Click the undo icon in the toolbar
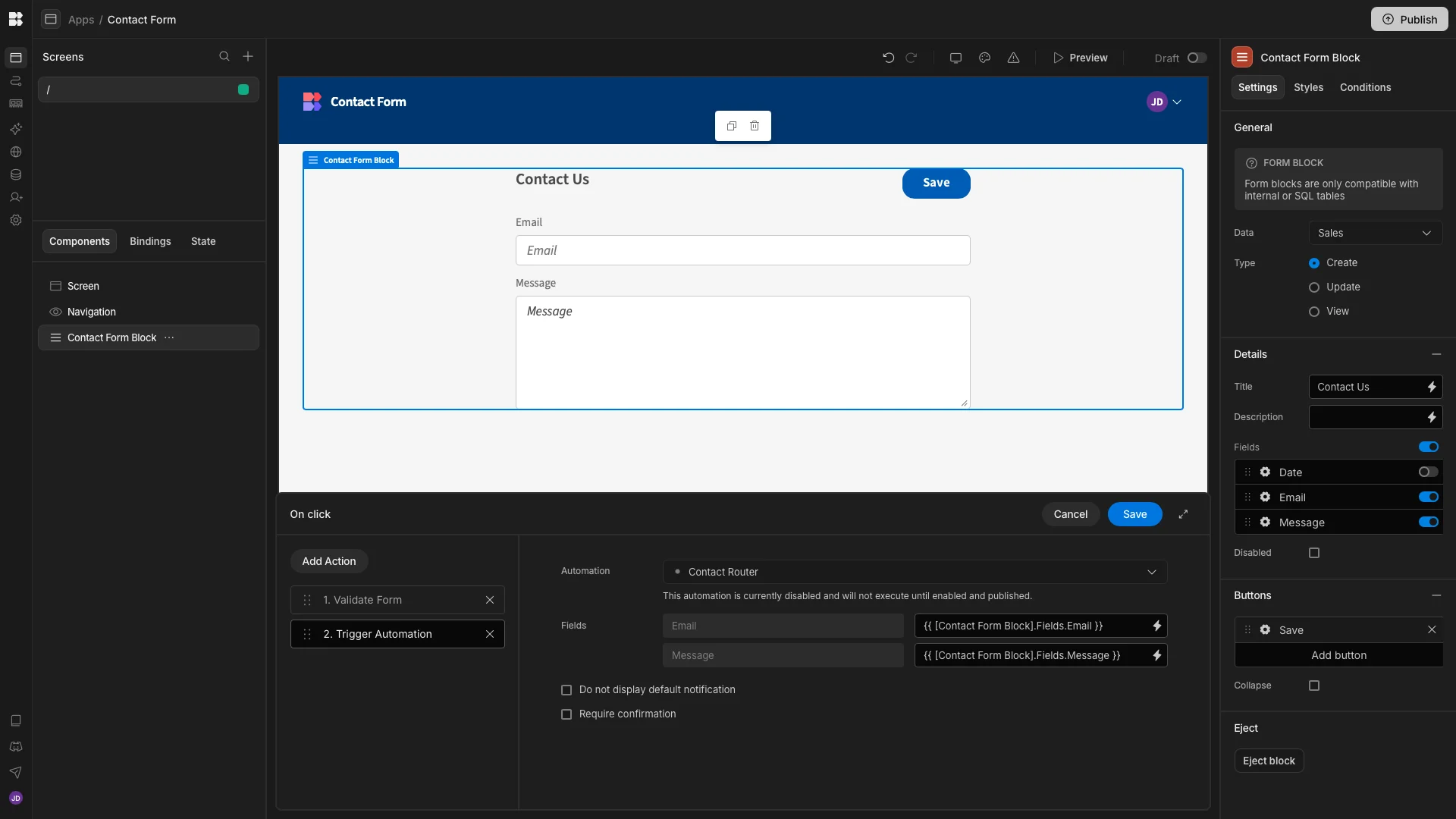Viewport: 1456px width, 819px height. coord(888,58)
